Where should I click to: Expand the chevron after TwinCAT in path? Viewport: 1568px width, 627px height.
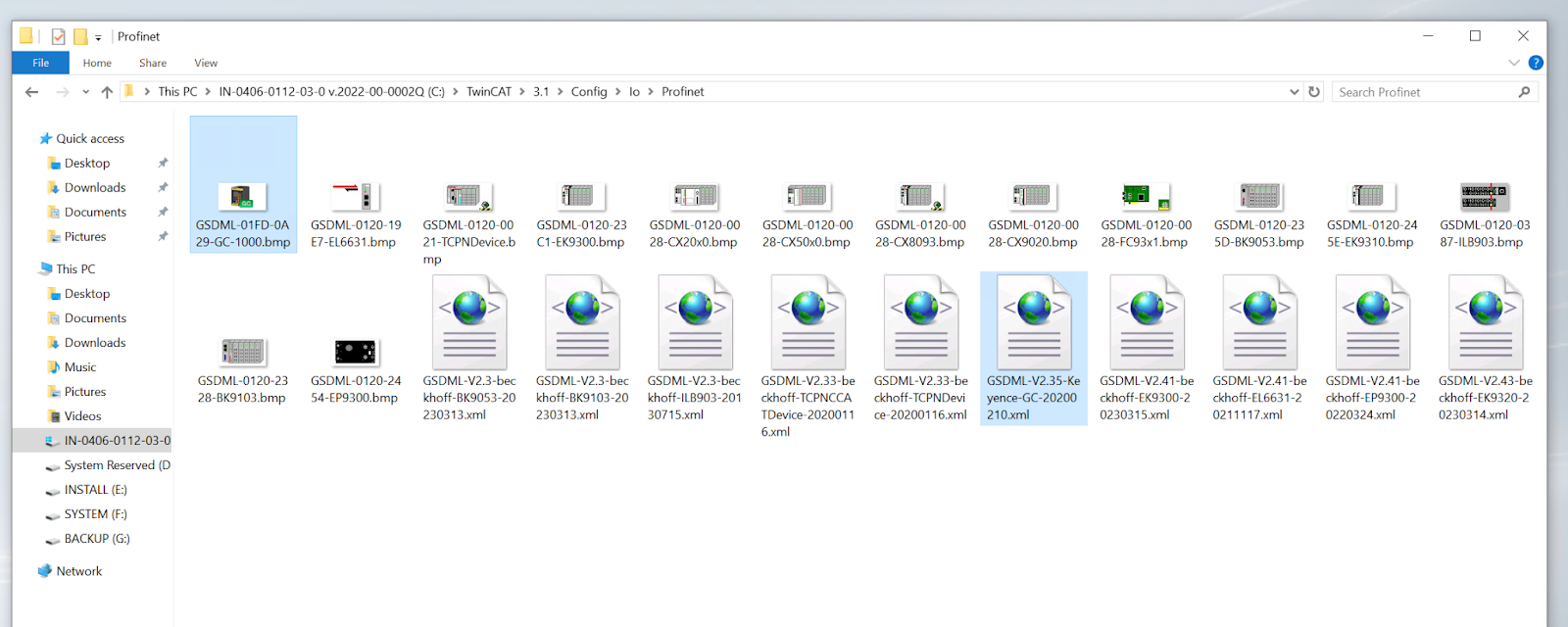click(x=522, y=92)
